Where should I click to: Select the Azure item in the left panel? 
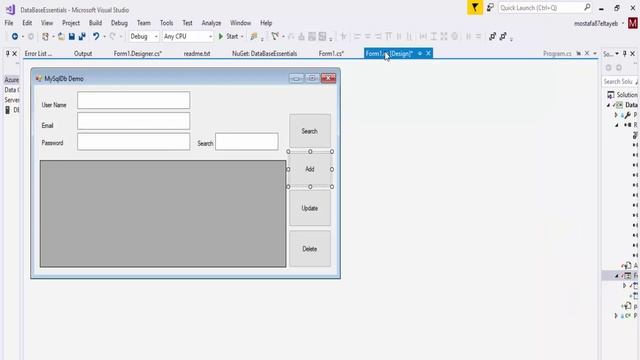(x=11, y=80)
